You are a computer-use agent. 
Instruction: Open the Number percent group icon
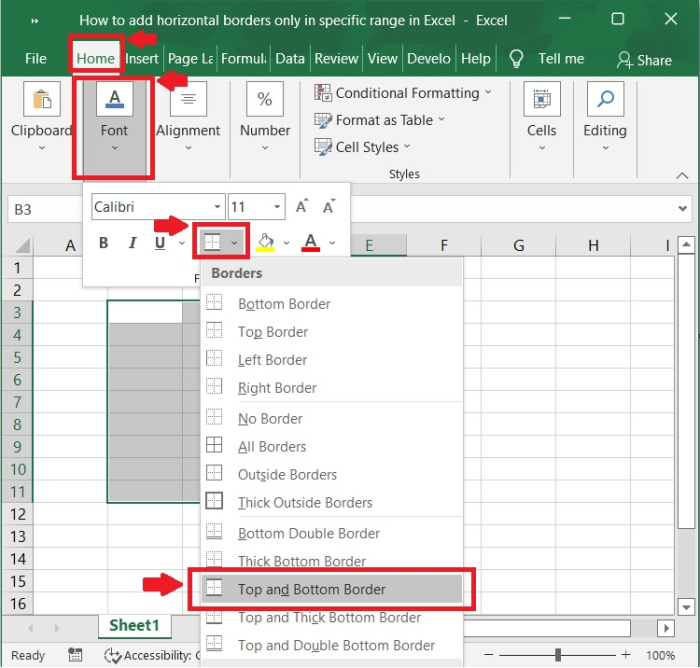pos(265,99)
